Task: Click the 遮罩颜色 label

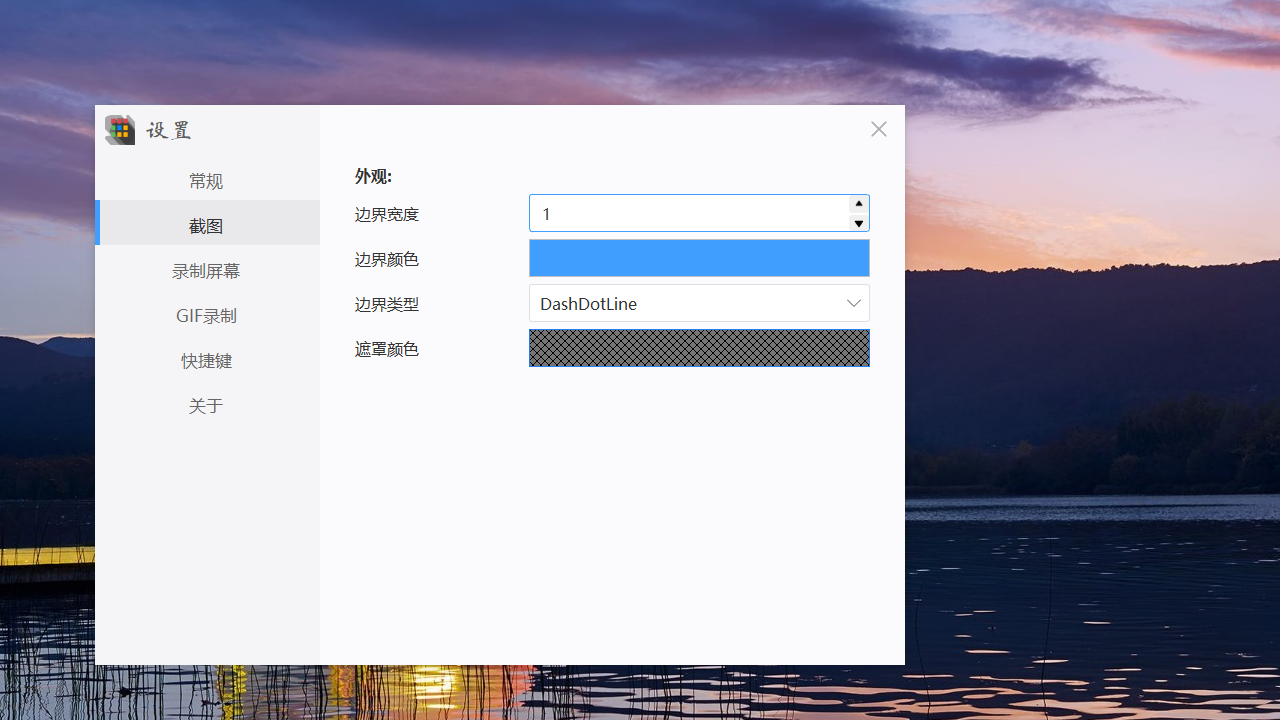Action: pos(387,348)
